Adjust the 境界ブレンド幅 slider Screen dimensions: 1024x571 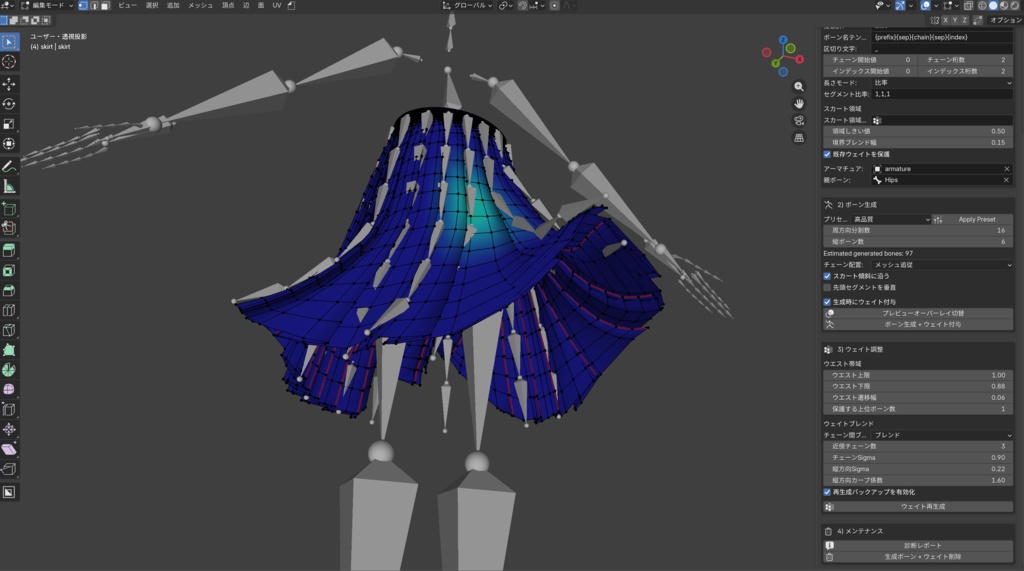click(x=918, y=142)
